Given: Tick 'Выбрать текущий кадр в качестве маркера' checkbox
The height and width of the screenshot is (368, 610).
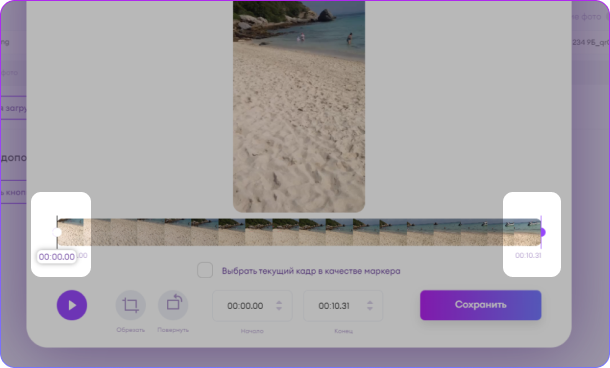Looking at the screenshot, I should click(205, 270).
